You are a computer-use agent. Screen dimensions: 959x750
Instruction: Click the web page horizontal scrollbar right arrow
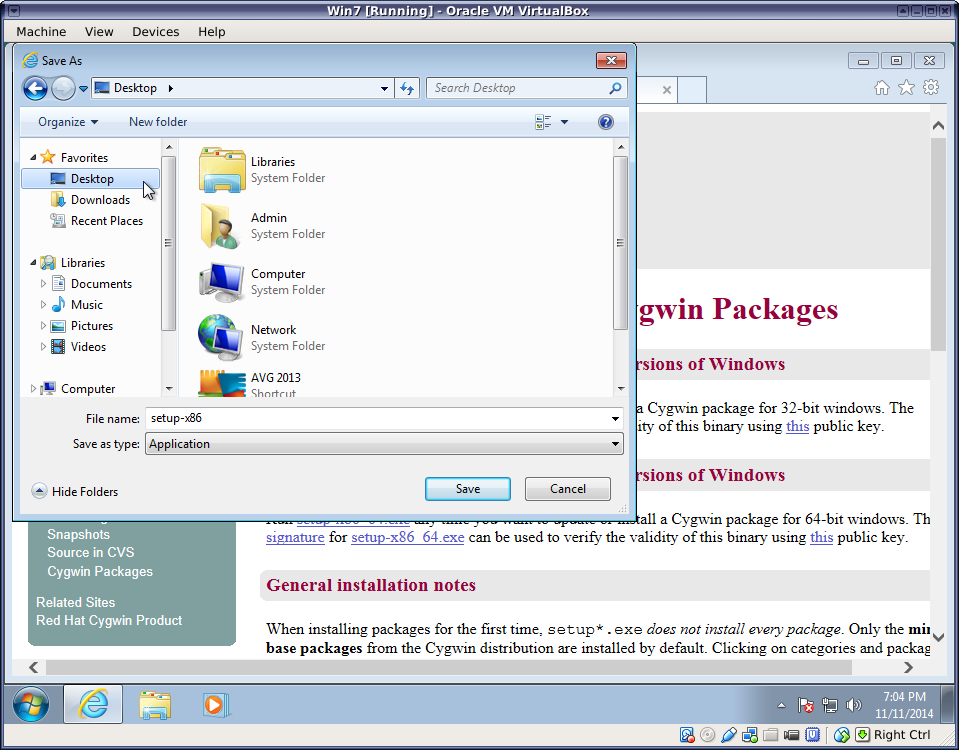(908, 667)
